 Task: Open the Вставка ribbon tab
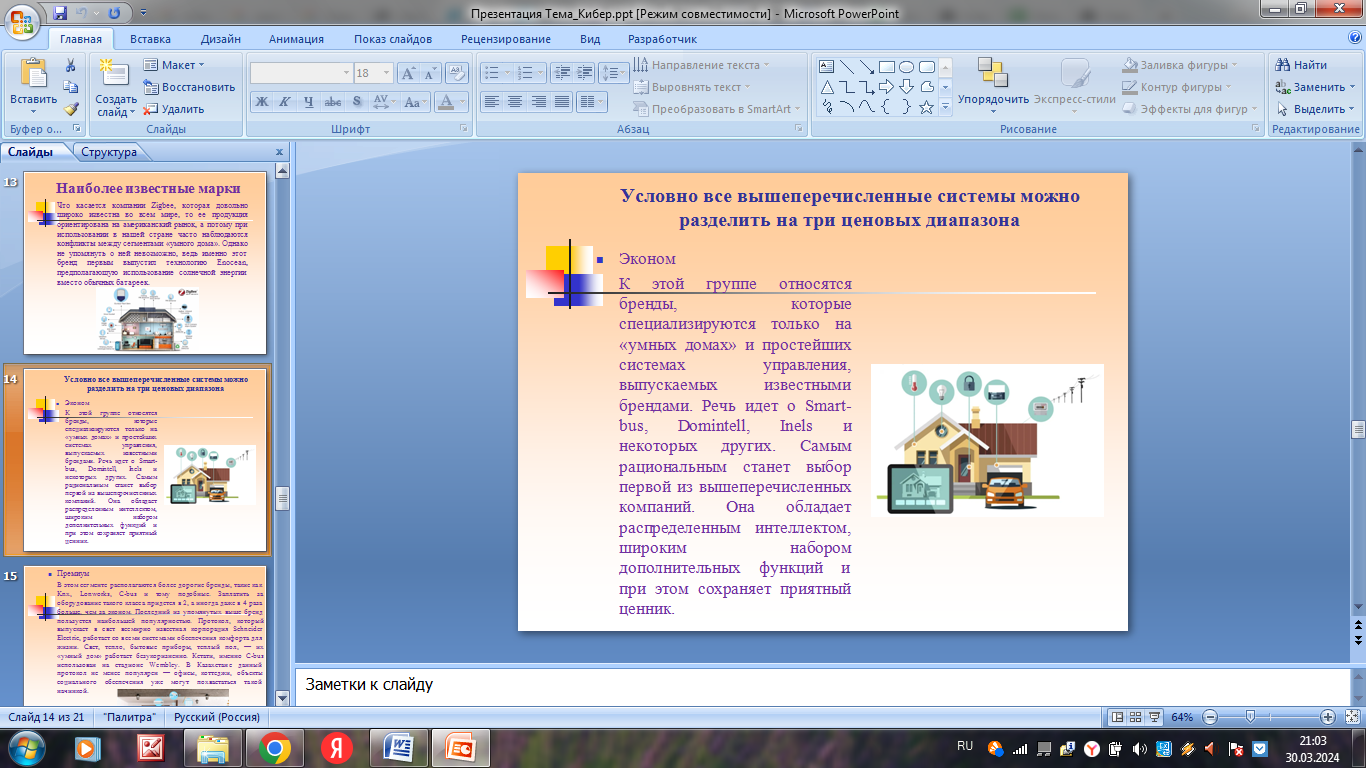pos(150,39)
